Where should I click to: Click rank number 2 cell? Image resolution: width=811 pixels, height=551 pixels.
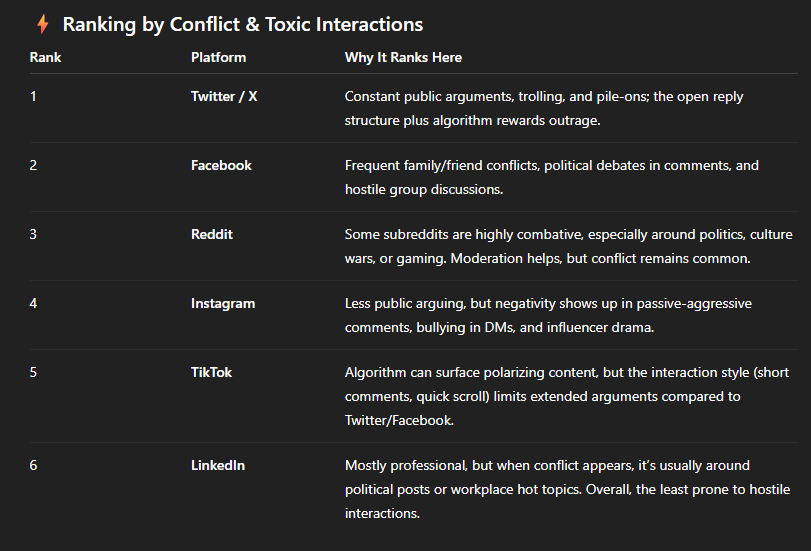point(34,165)
